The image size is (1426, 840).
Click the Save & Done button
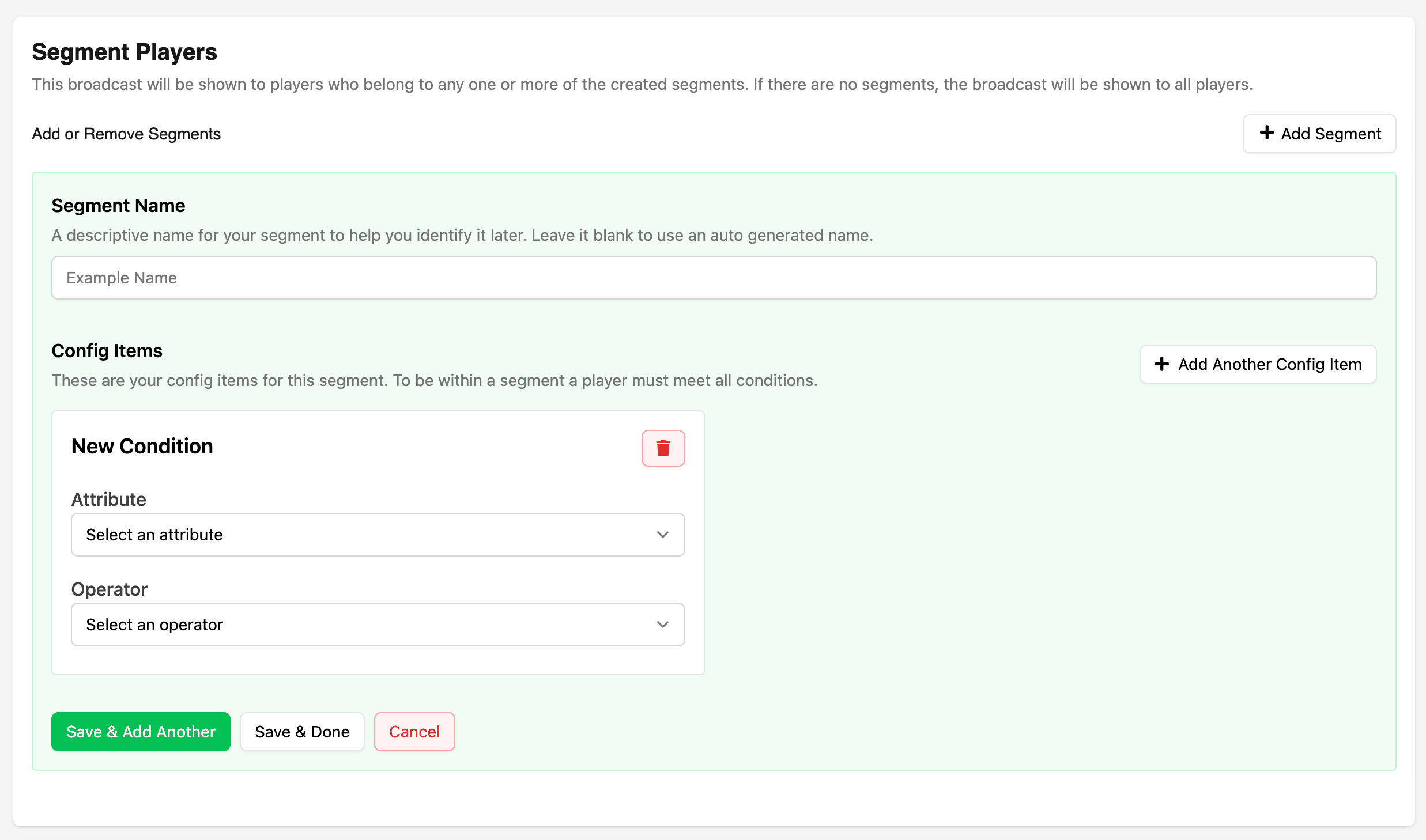[x=302, y=732]
